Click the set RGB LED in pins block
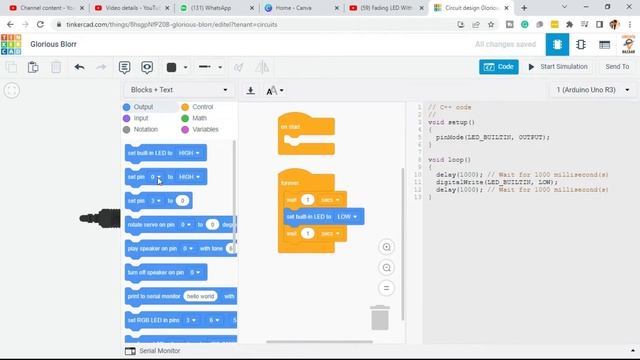640x360 pixels. pos(181,320)
